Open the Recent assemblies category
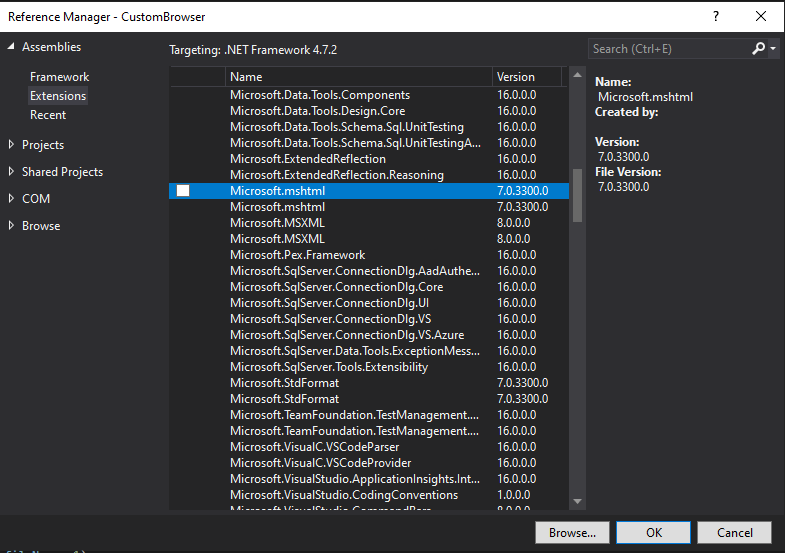 coord(48,115)
